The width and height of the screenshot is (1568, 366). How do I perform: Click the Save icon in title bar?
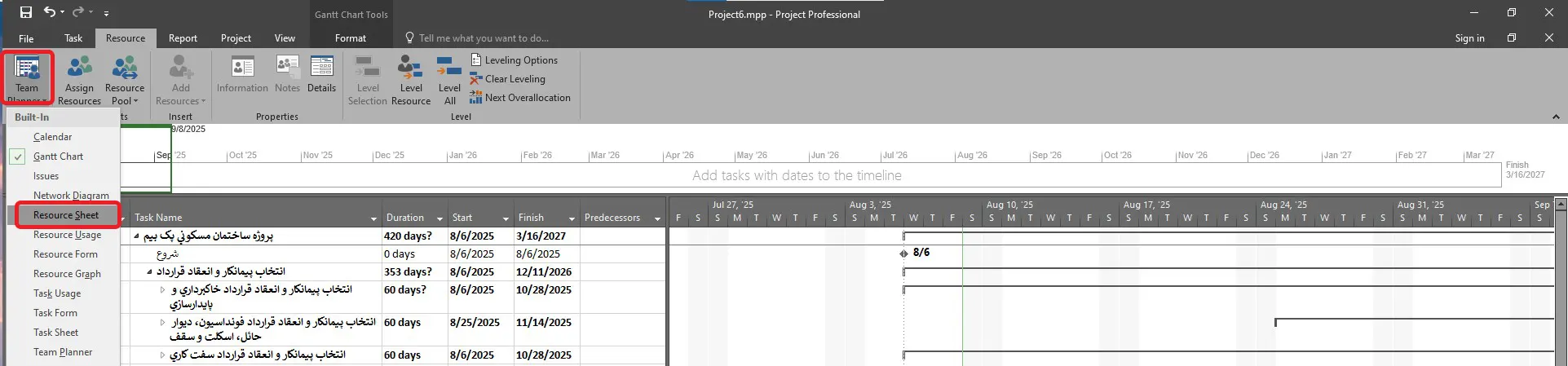coord(26,12)
